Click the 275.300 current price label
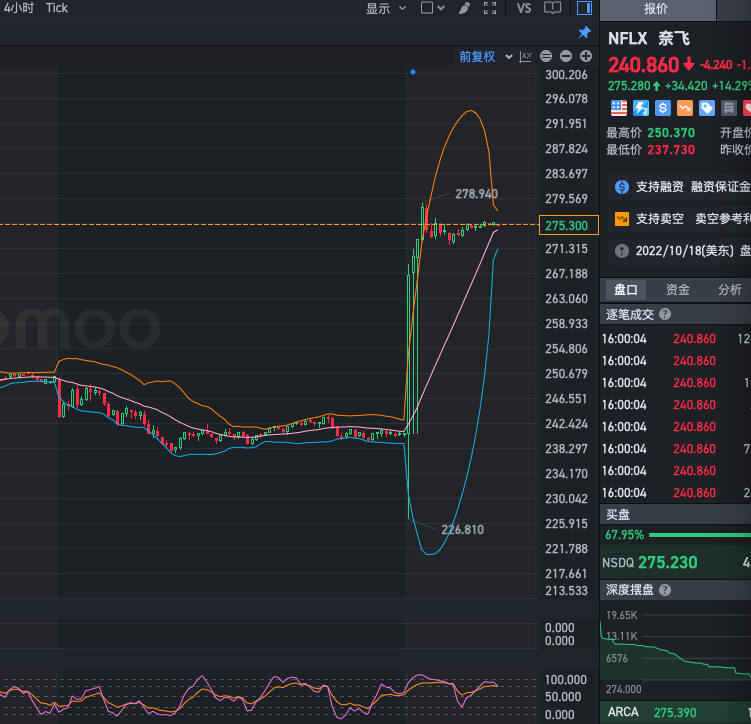Viewport: 751px width, 724px height. [x=569, y=225]
